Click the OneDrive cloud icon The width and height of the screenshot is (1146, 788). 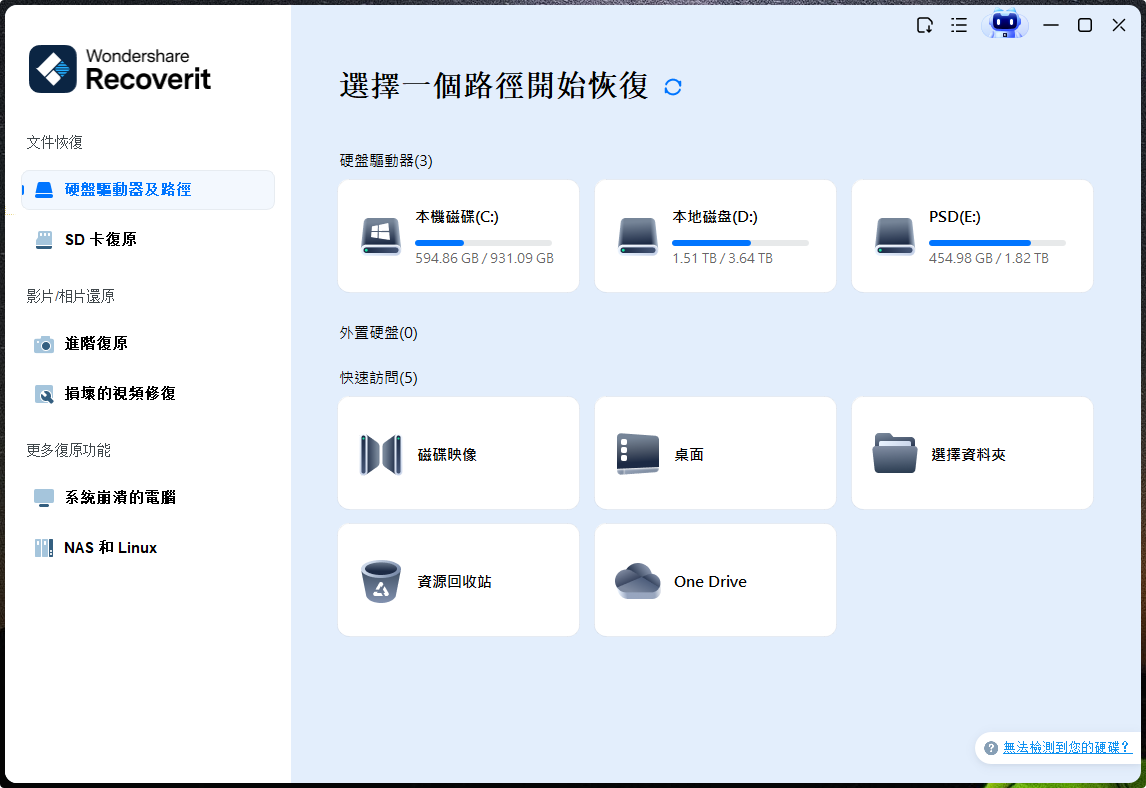point(637,581)
